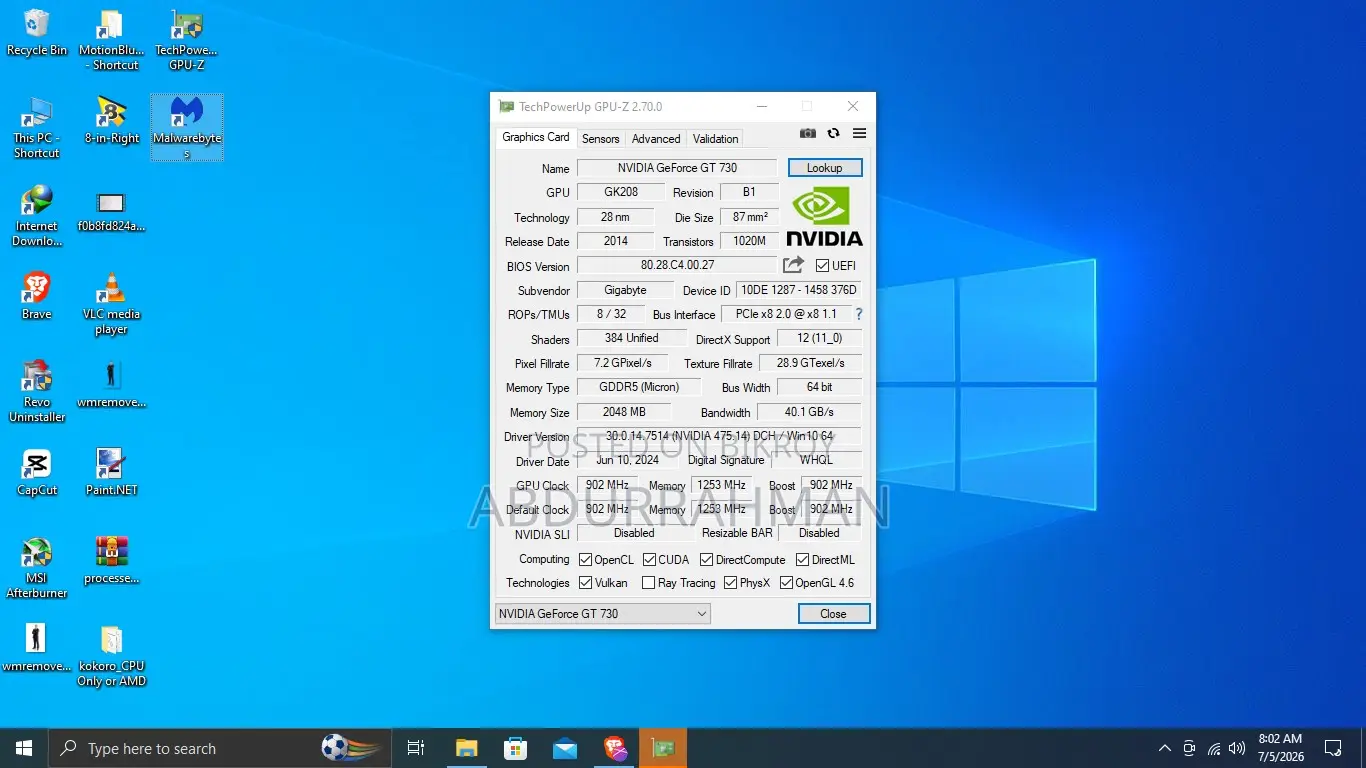Click the Memory Size value 2048 MB
This screenshot has width=1366, height=768.
pyautogui.click(x=625, y=412)
